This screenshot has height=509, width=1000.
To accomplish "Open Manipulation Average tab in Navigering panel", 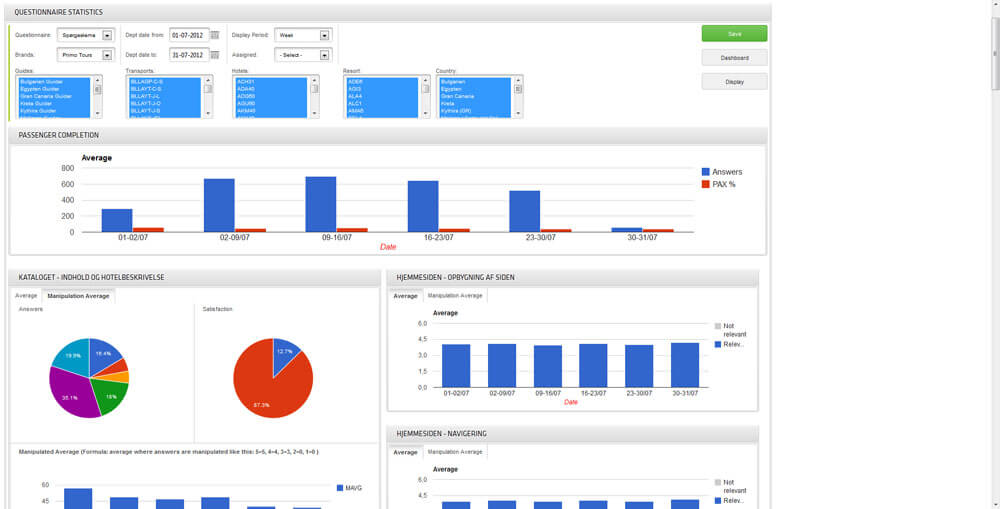I will [x=455, y=452].
